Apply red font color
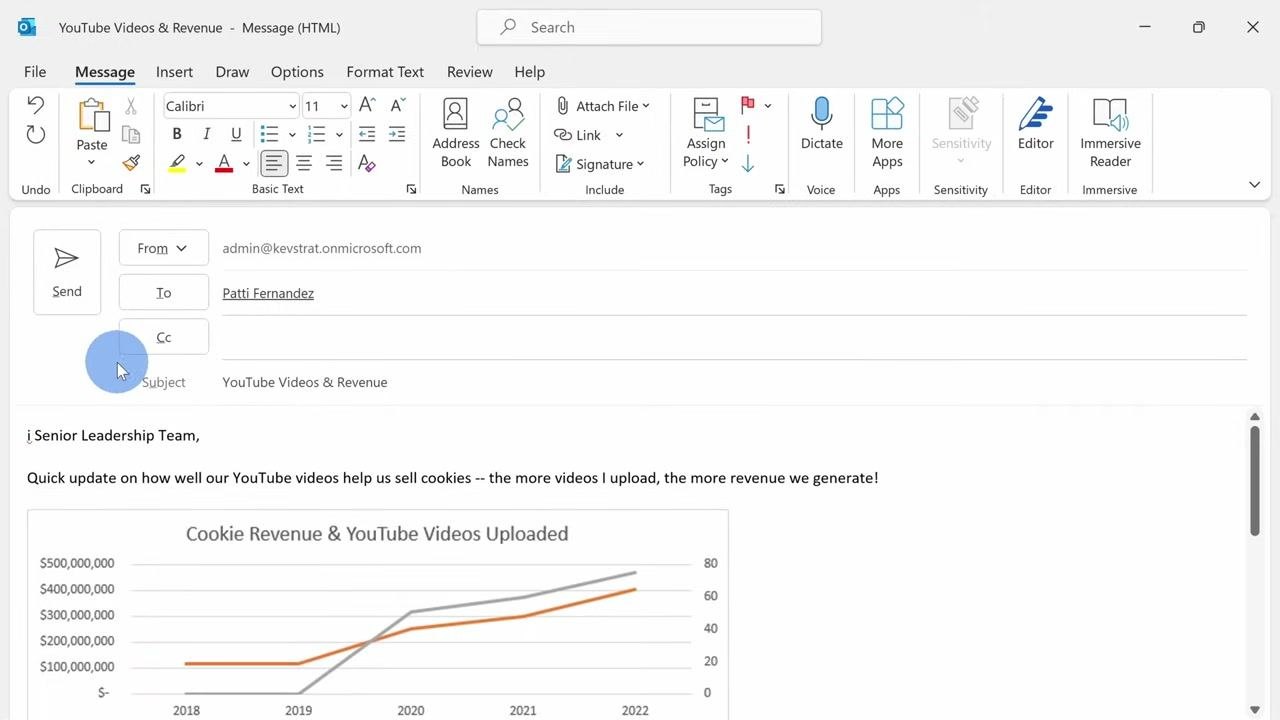The height and width of the screenshot is (720, 1280). [224, 163]
